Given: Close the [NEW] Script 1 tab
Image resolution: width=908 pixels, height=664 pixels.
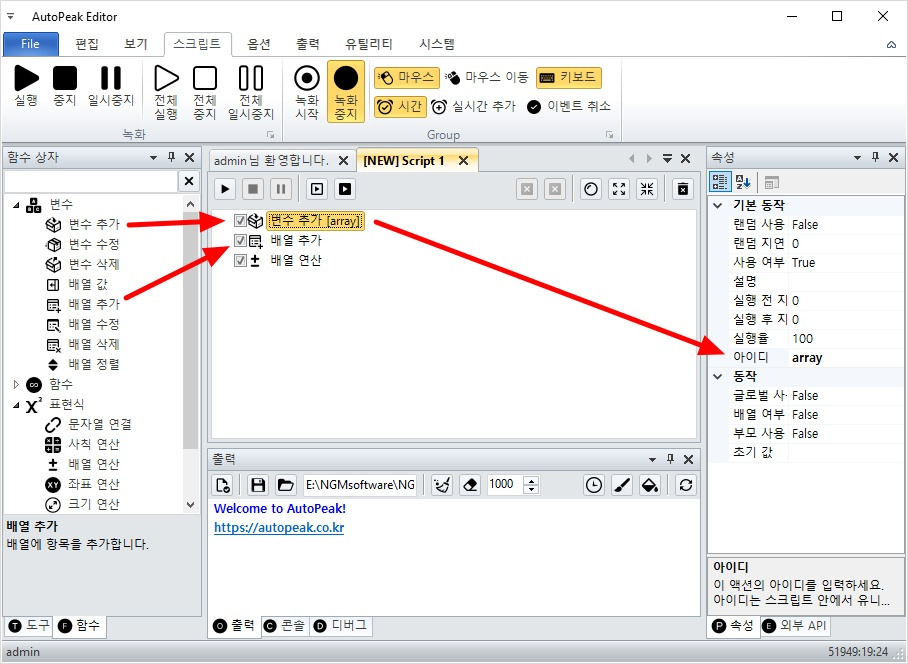Looking at the screenshot, I should [x=463, y=161].
